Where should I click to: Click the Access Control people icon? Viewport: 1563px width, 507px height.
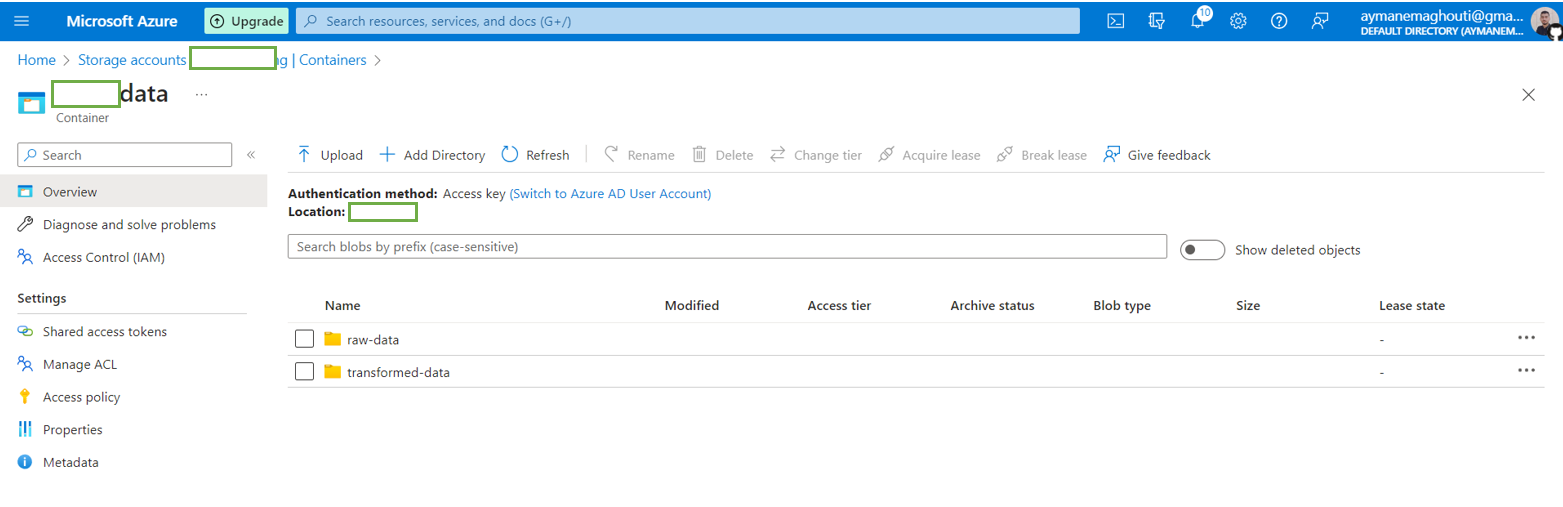(x=26, y=258)
